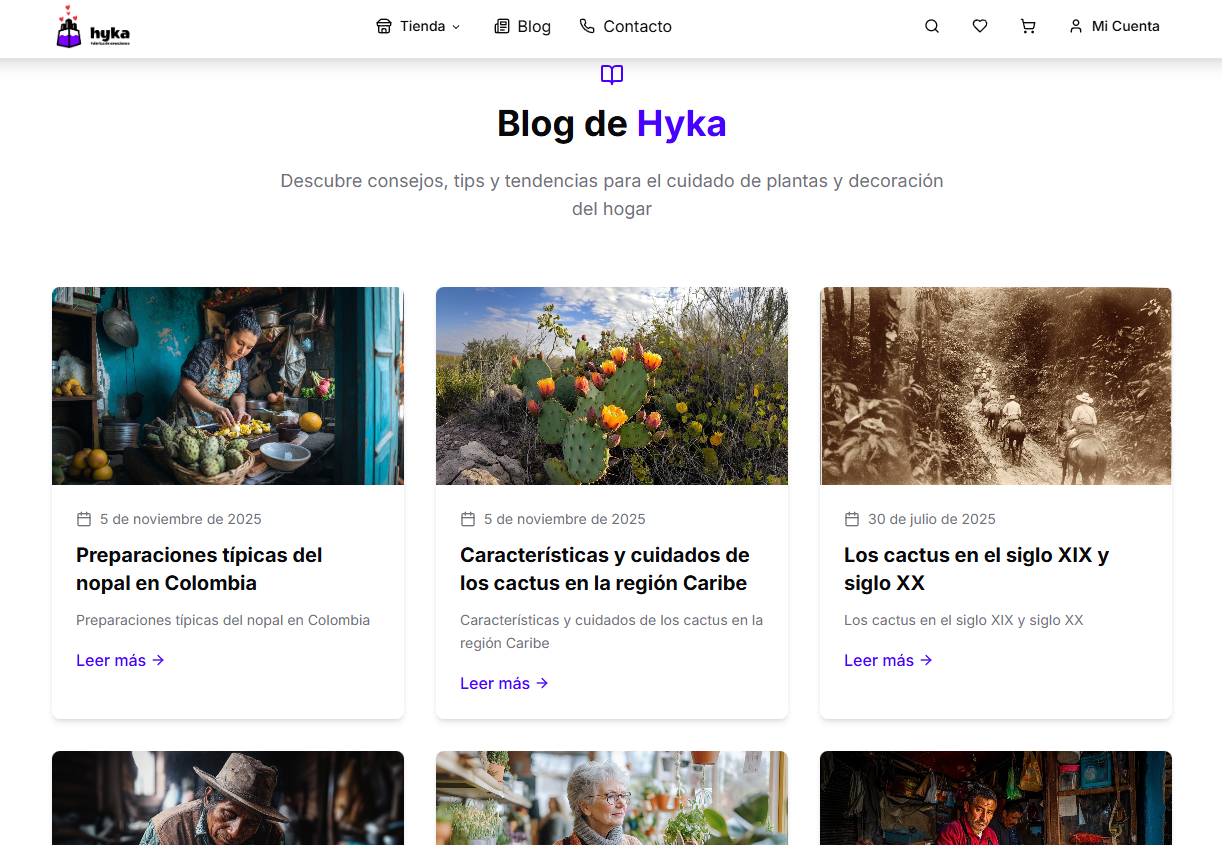1222x845 pixels.
Task: Open the wishlist heart icon
Action: click(x=980, y=27)
